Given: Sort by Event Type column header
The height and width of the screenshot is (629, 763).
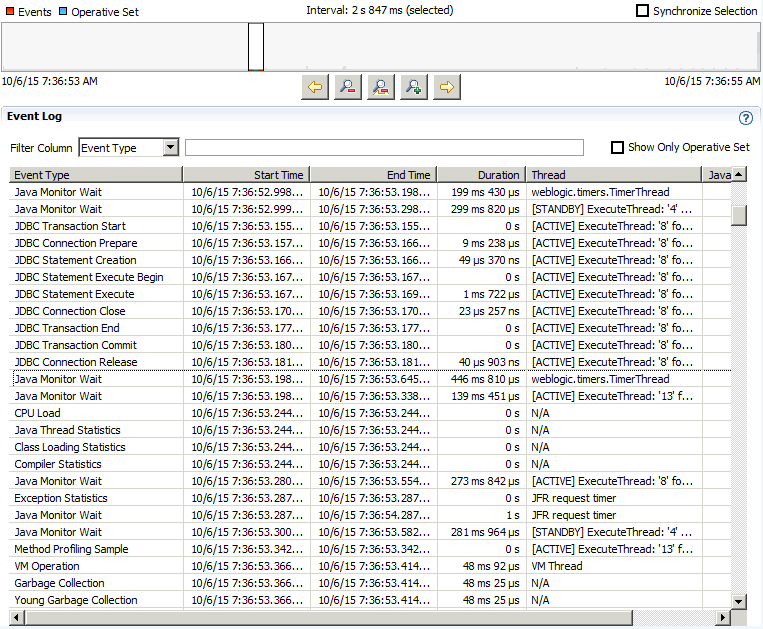Looking at the screenshot, I should [x=96, y=175].
